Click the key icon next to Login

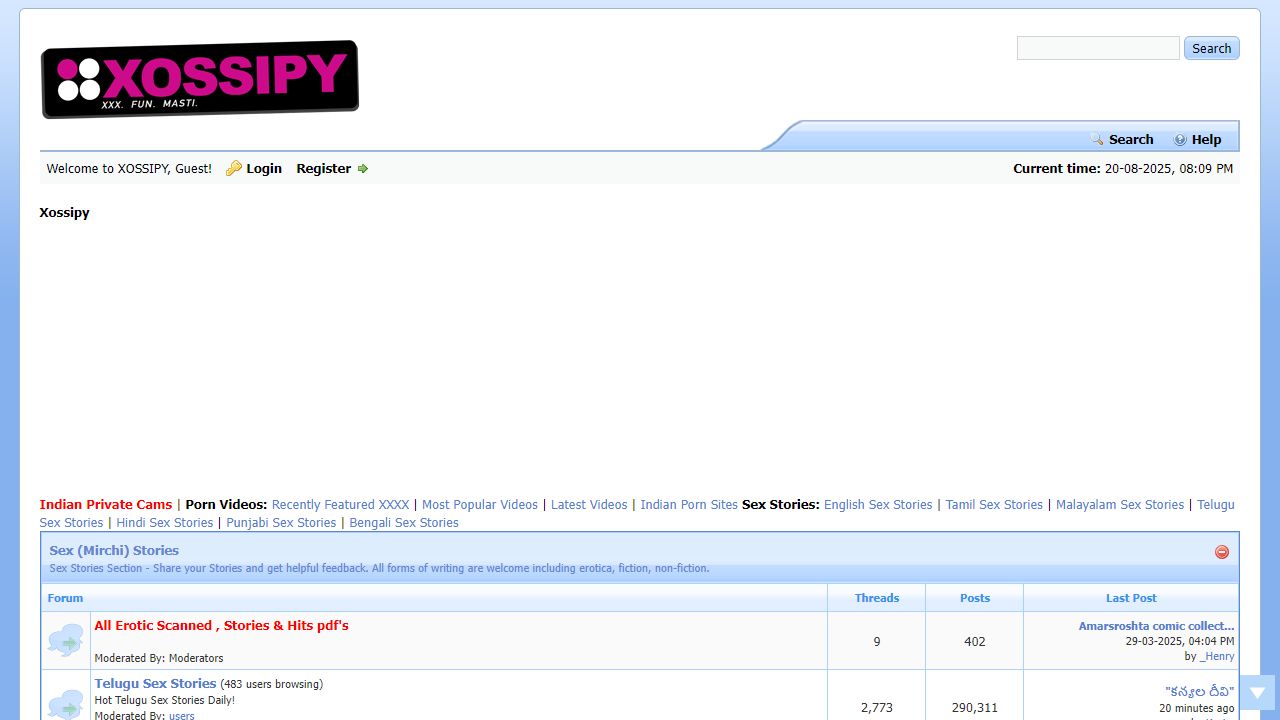click(x=233, y=168)
